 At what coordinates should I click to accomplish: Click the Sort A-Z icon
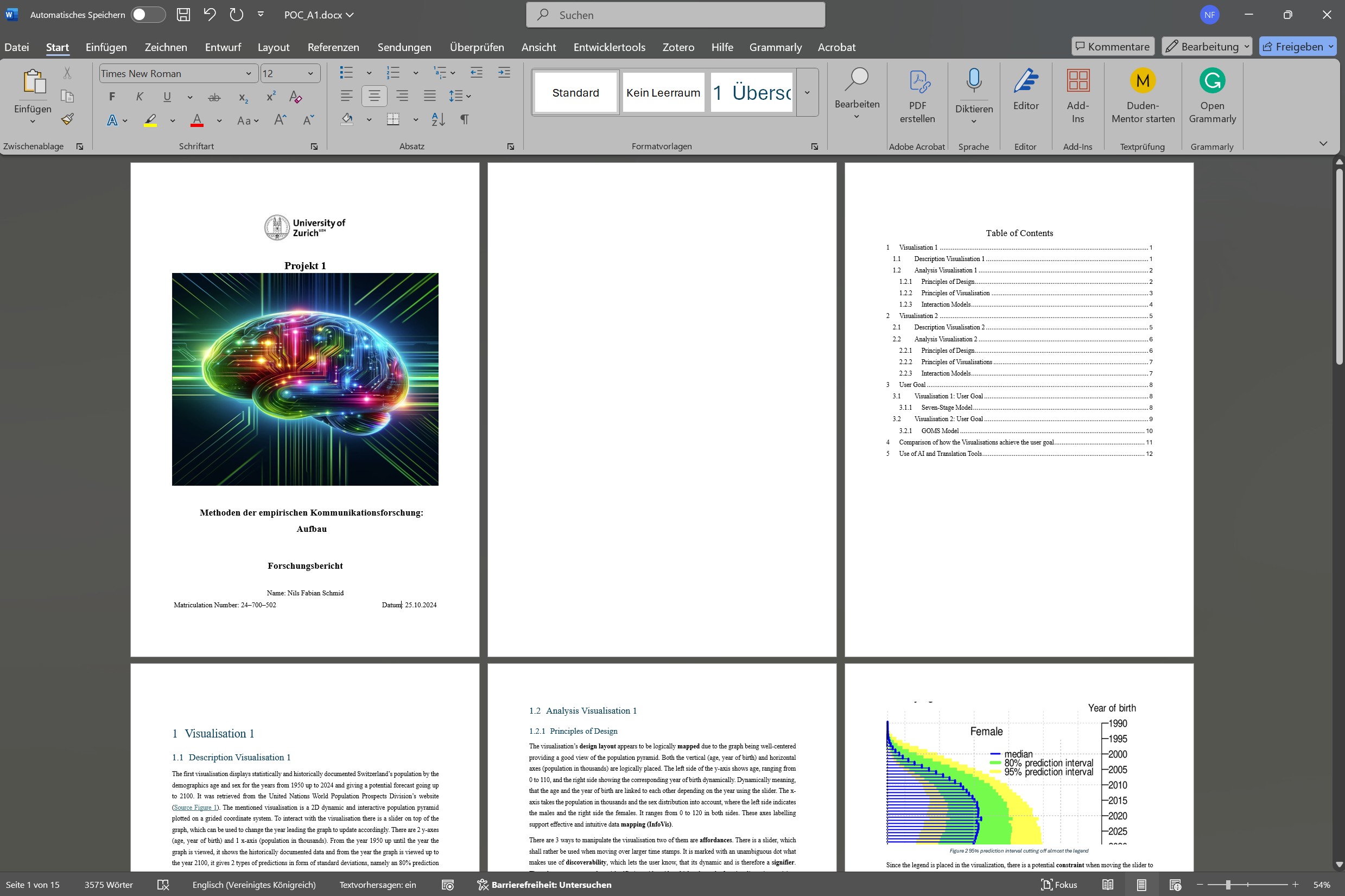point(438,119)
